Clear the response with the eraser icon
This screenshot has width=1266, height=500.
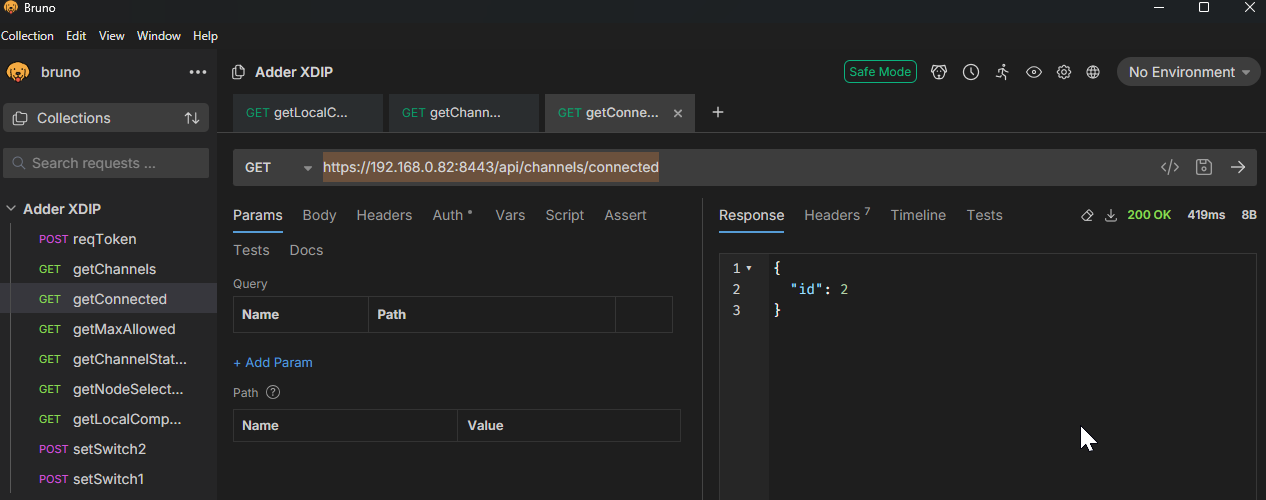tap(1088, 215)
